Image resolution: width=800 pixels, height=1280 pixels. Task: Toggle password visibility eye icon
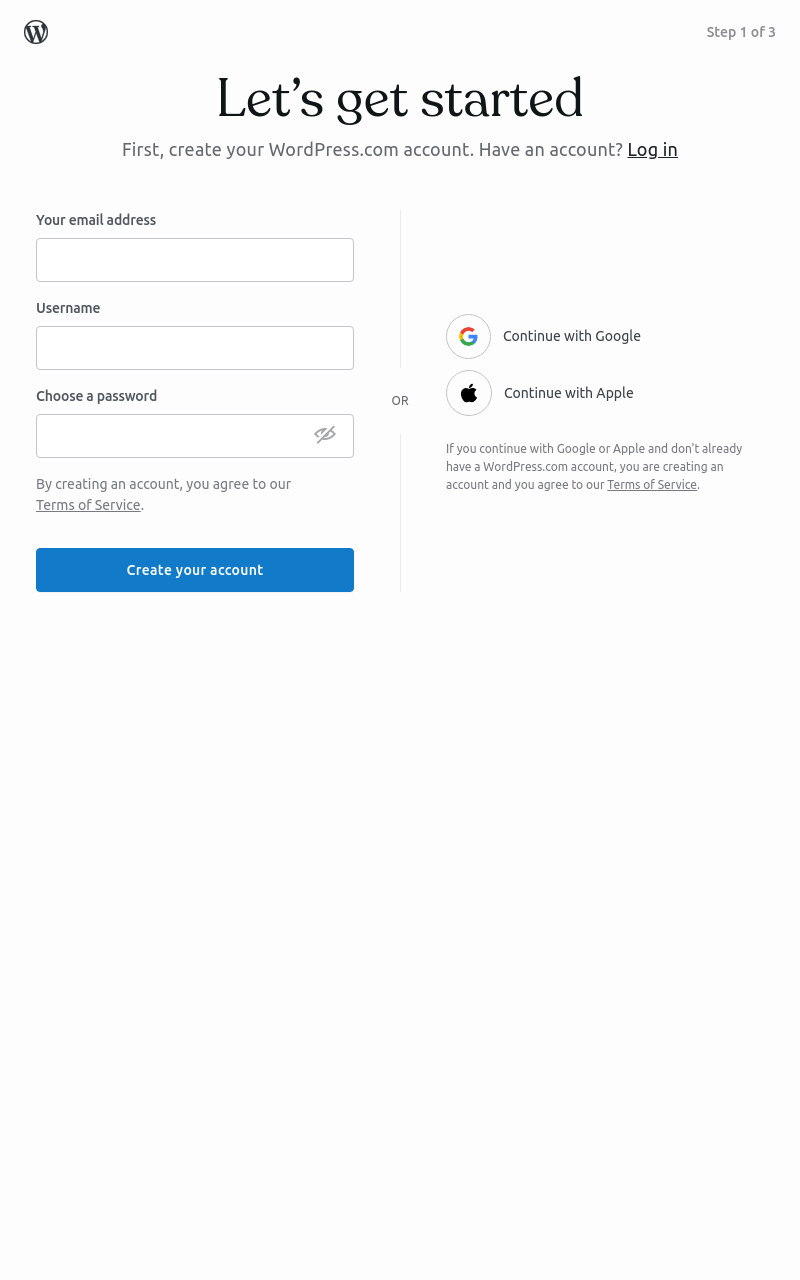(x=325, y=434)
